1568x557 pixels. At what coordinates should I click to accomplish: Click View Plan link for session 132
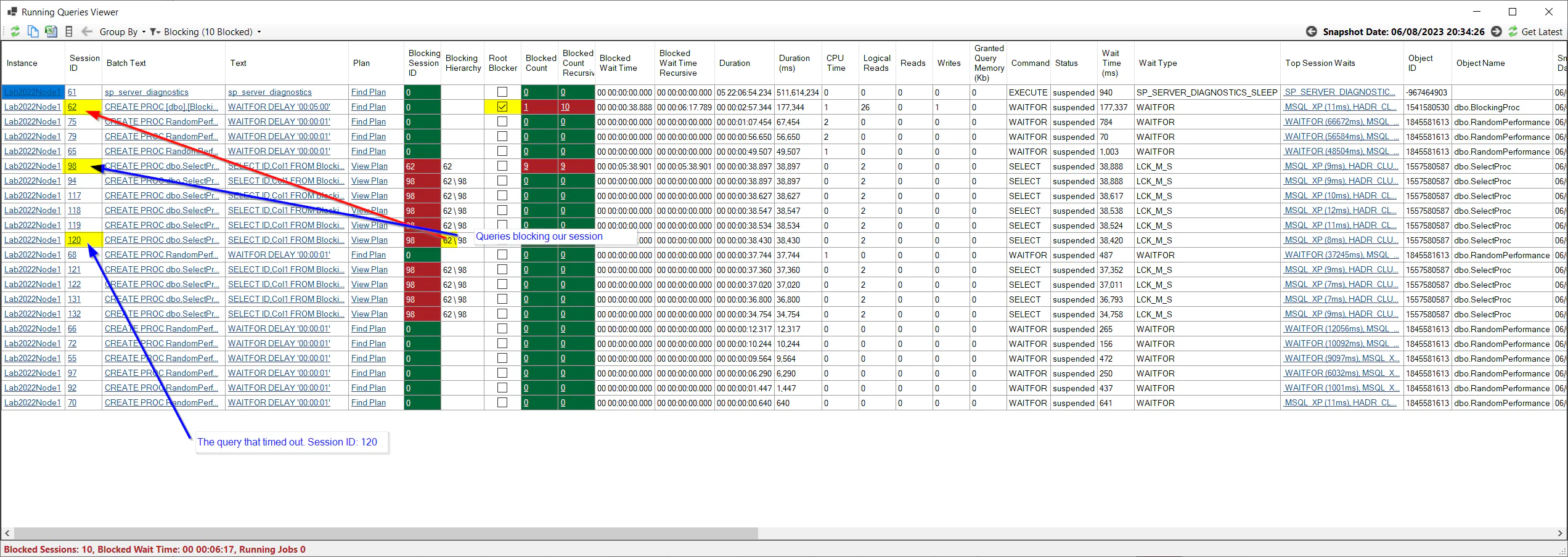369,314
